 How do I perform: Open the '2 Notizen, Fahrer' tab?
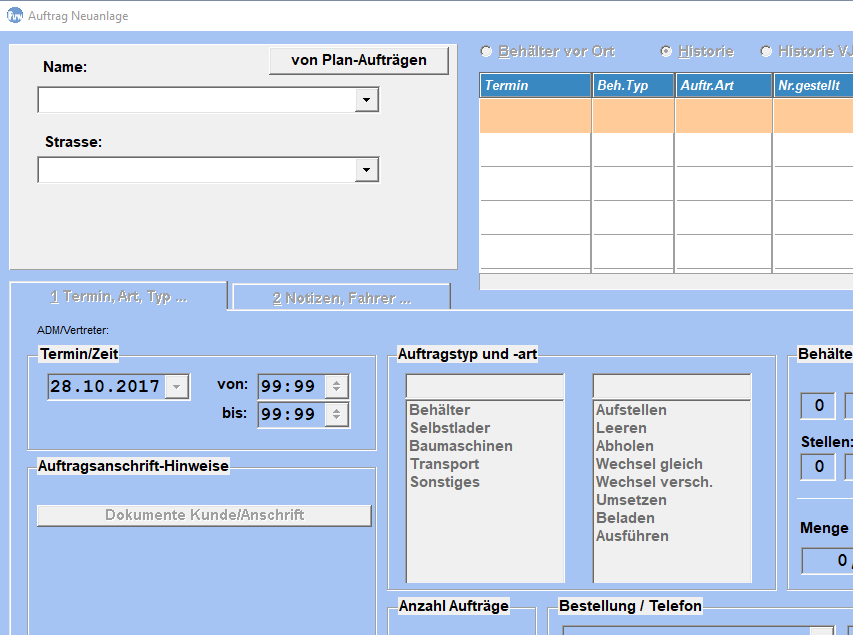coord(341,298)
